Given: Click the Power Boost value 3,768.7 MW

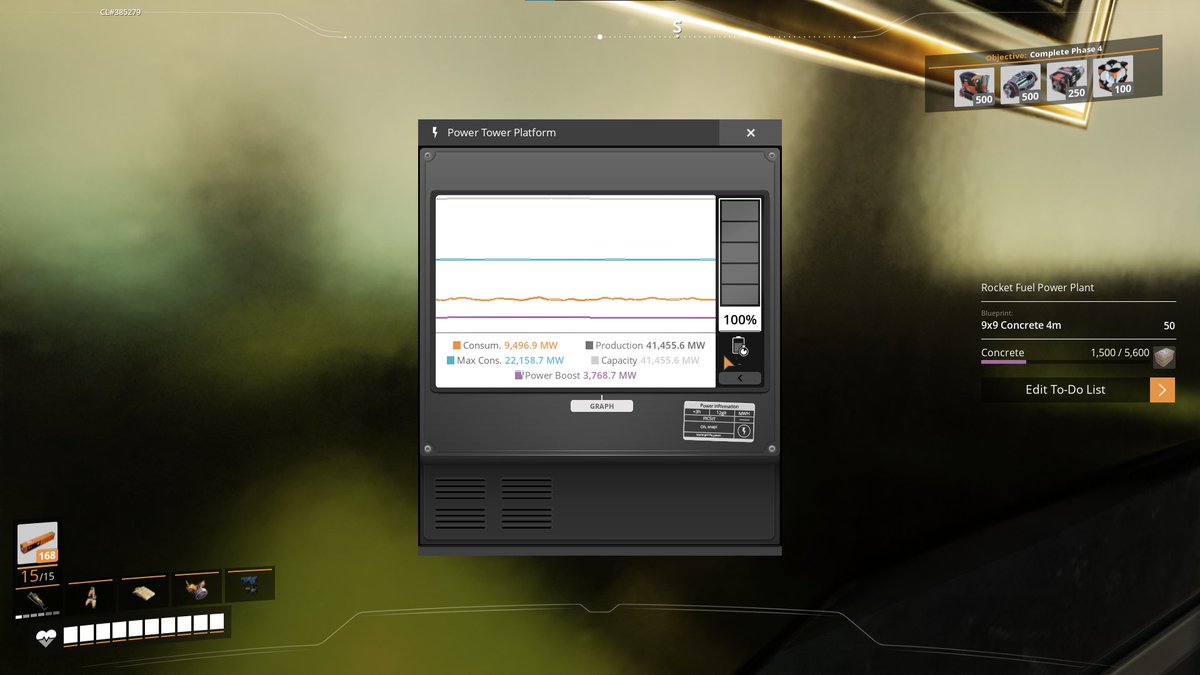Looking at the screenshot, I should tap(609, 375).
